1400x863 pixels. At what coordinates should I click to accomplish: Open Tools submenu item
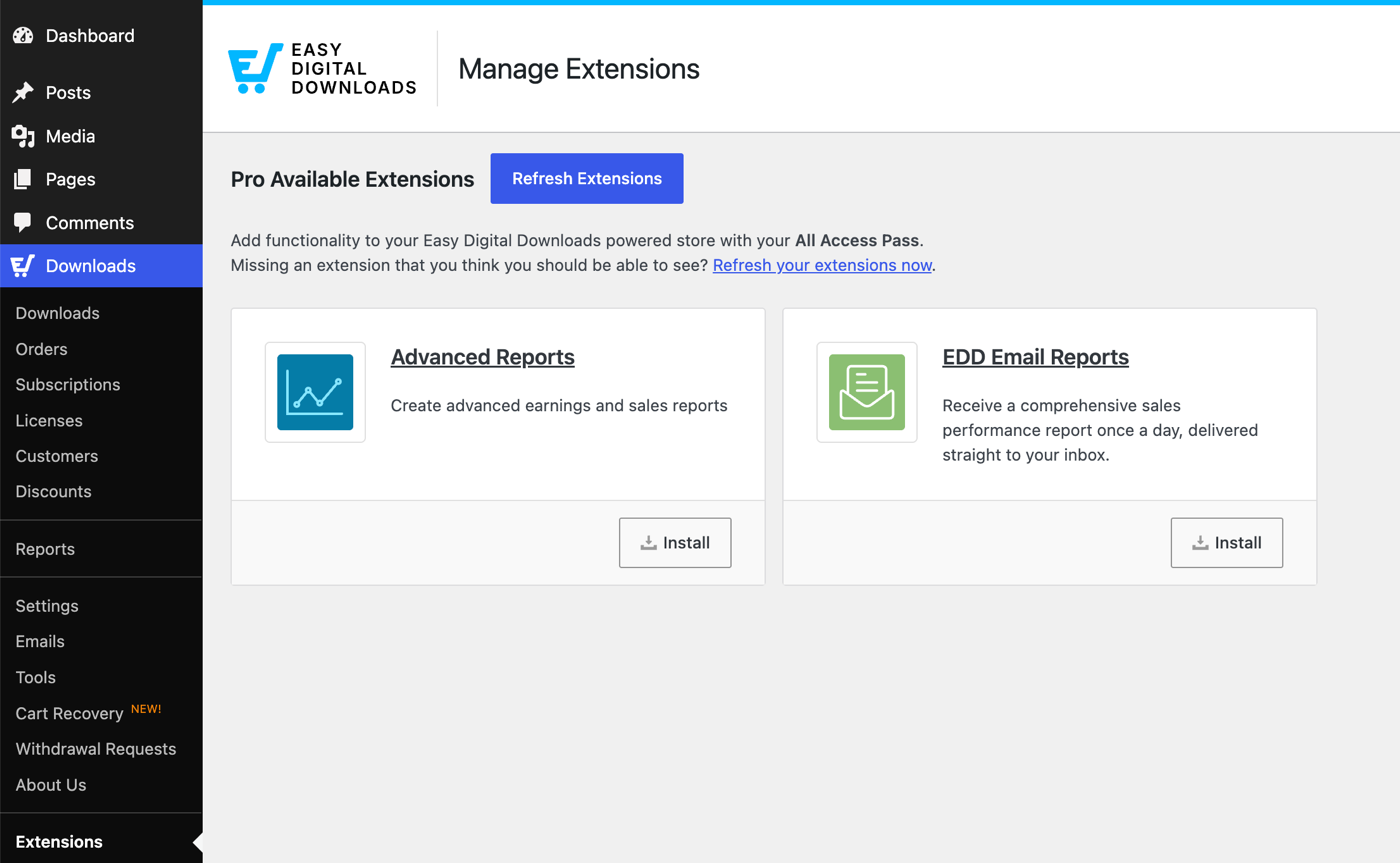[x=36, y=678]
